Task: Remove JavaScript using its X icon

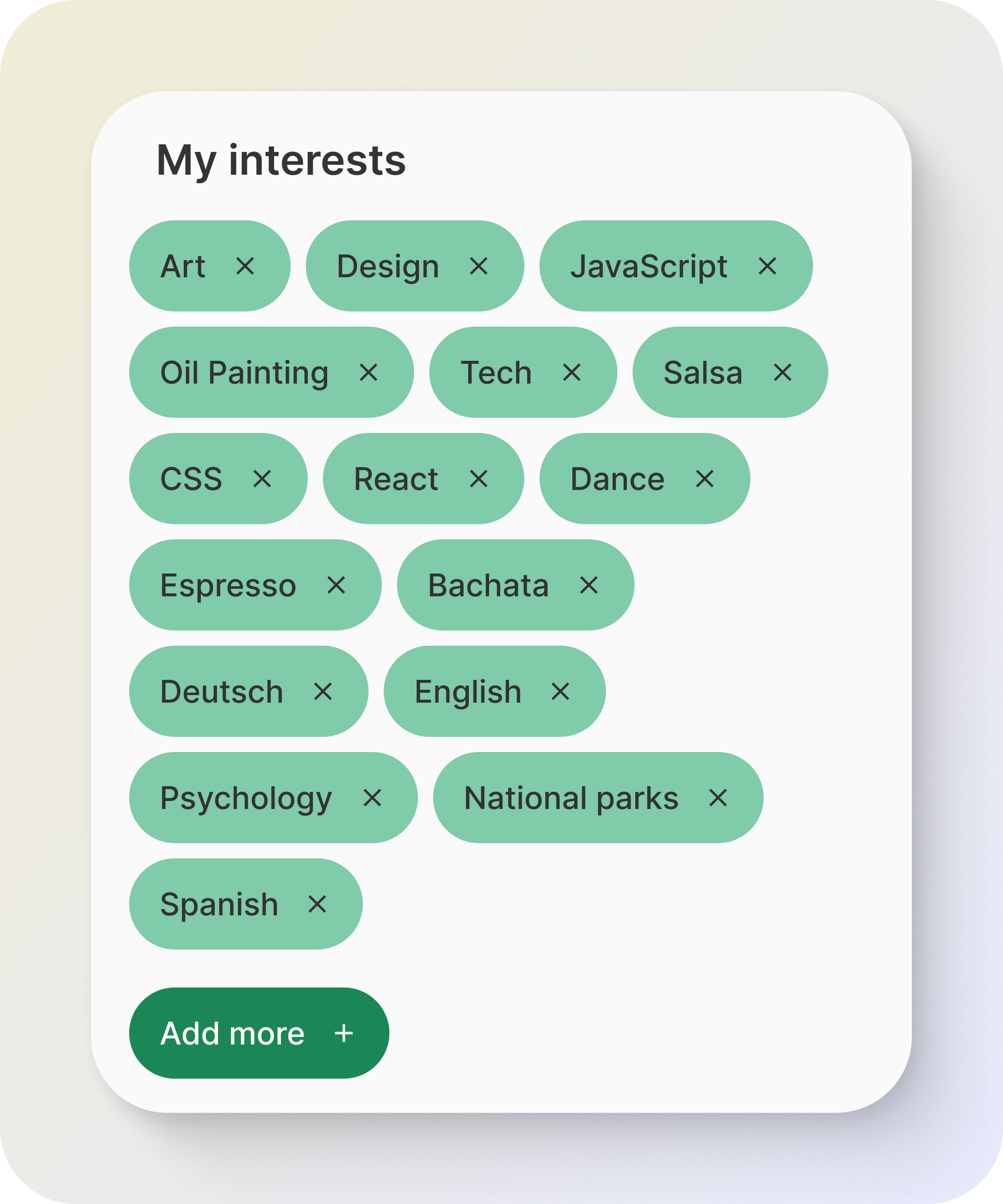Action: [766, 266]
